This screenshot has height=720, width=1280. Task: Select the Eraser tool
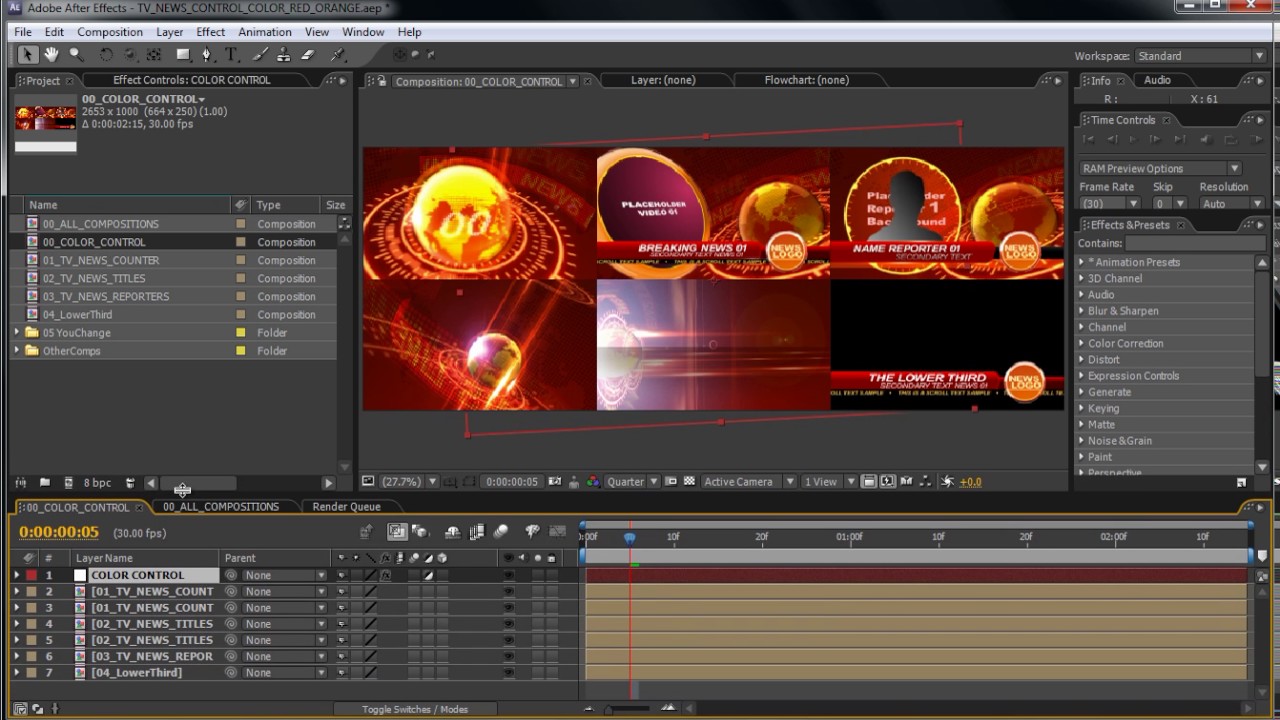point(308,55)
